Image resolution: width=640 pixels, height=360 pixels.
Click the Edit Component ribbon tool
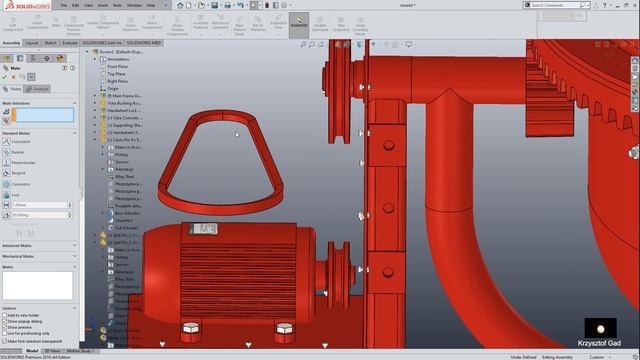tap(13, 24)
